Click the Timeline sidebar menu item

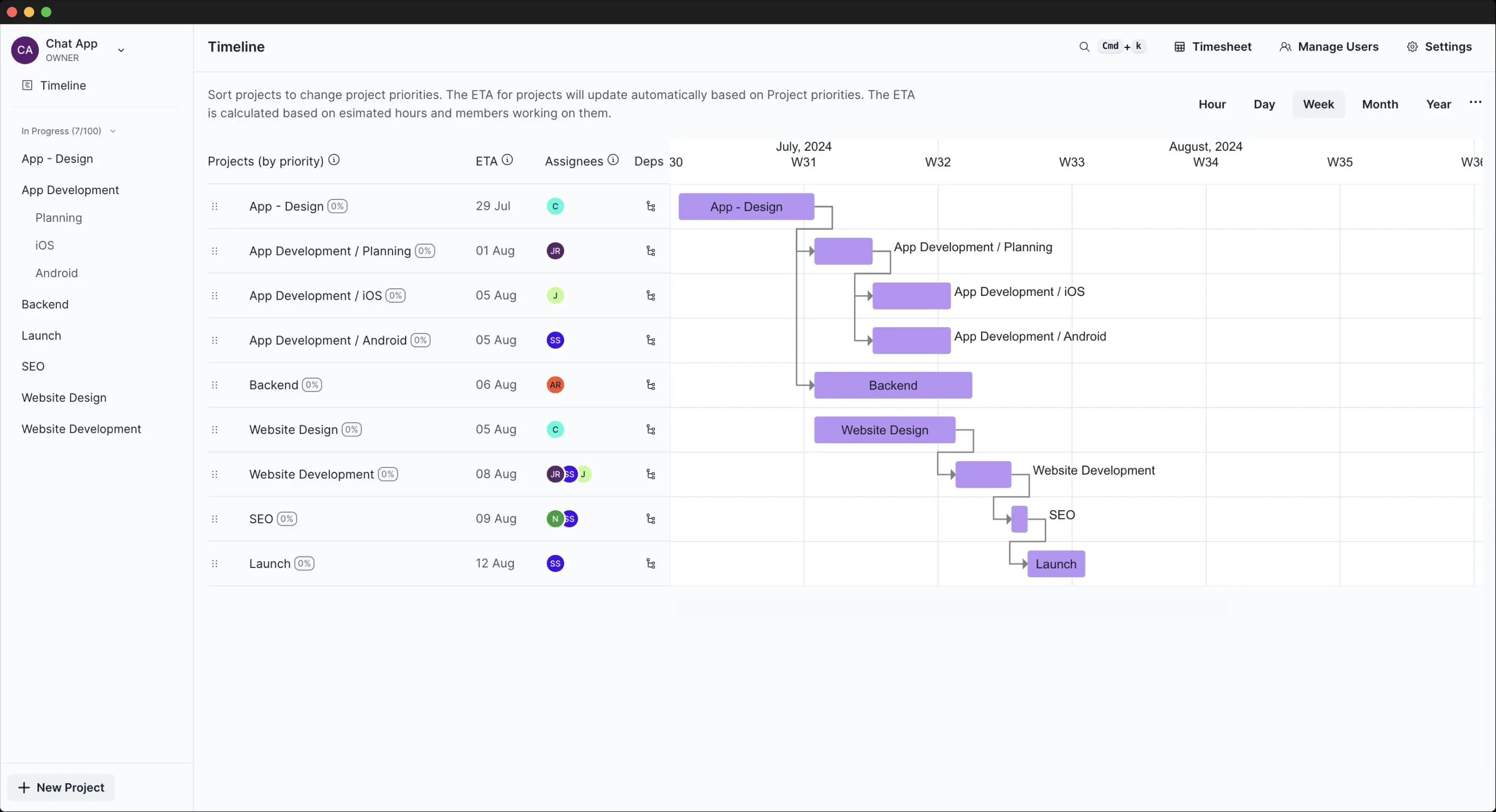(x=62, y=85)
